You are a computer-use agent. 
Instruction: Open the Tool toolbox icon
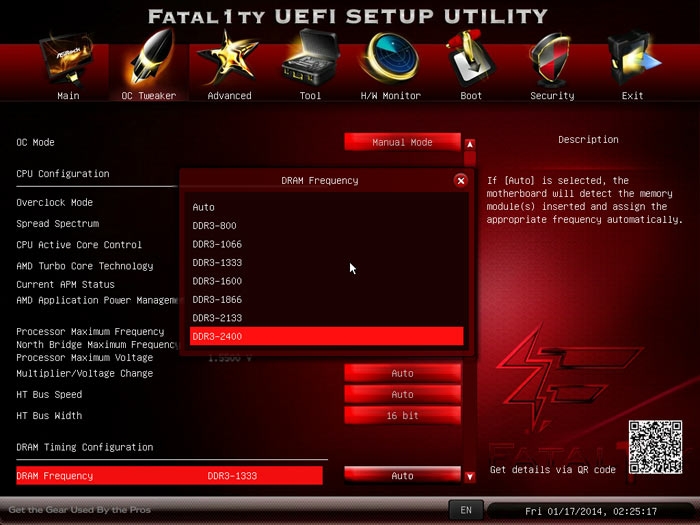click(310, 58)
